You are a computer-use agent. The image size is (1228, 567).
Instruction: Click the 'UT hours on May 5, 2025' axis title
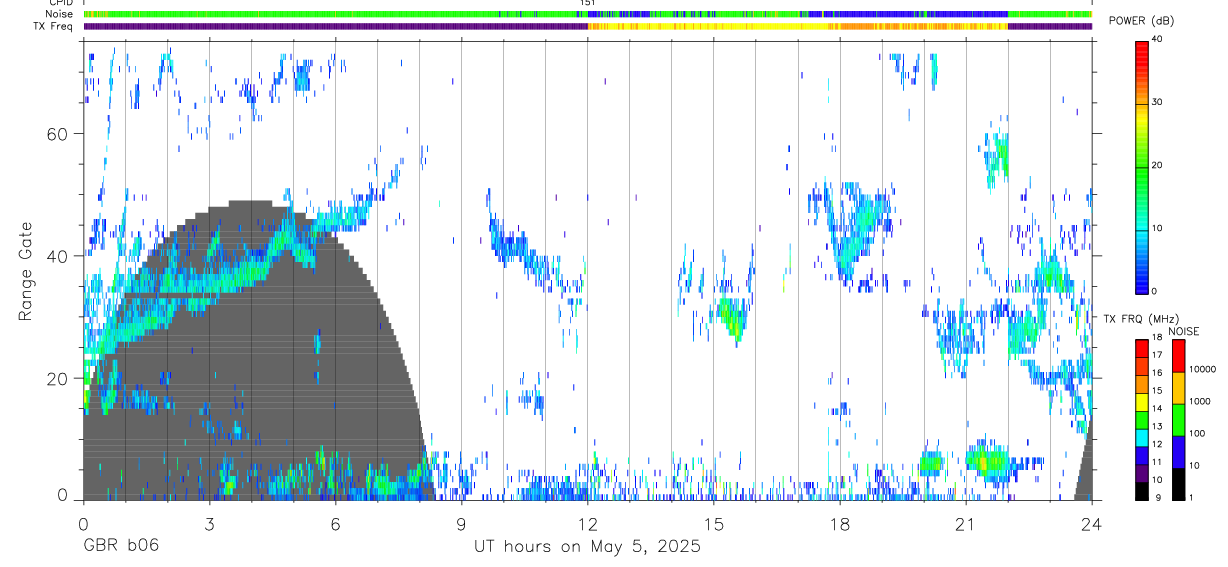pos(587,547)
